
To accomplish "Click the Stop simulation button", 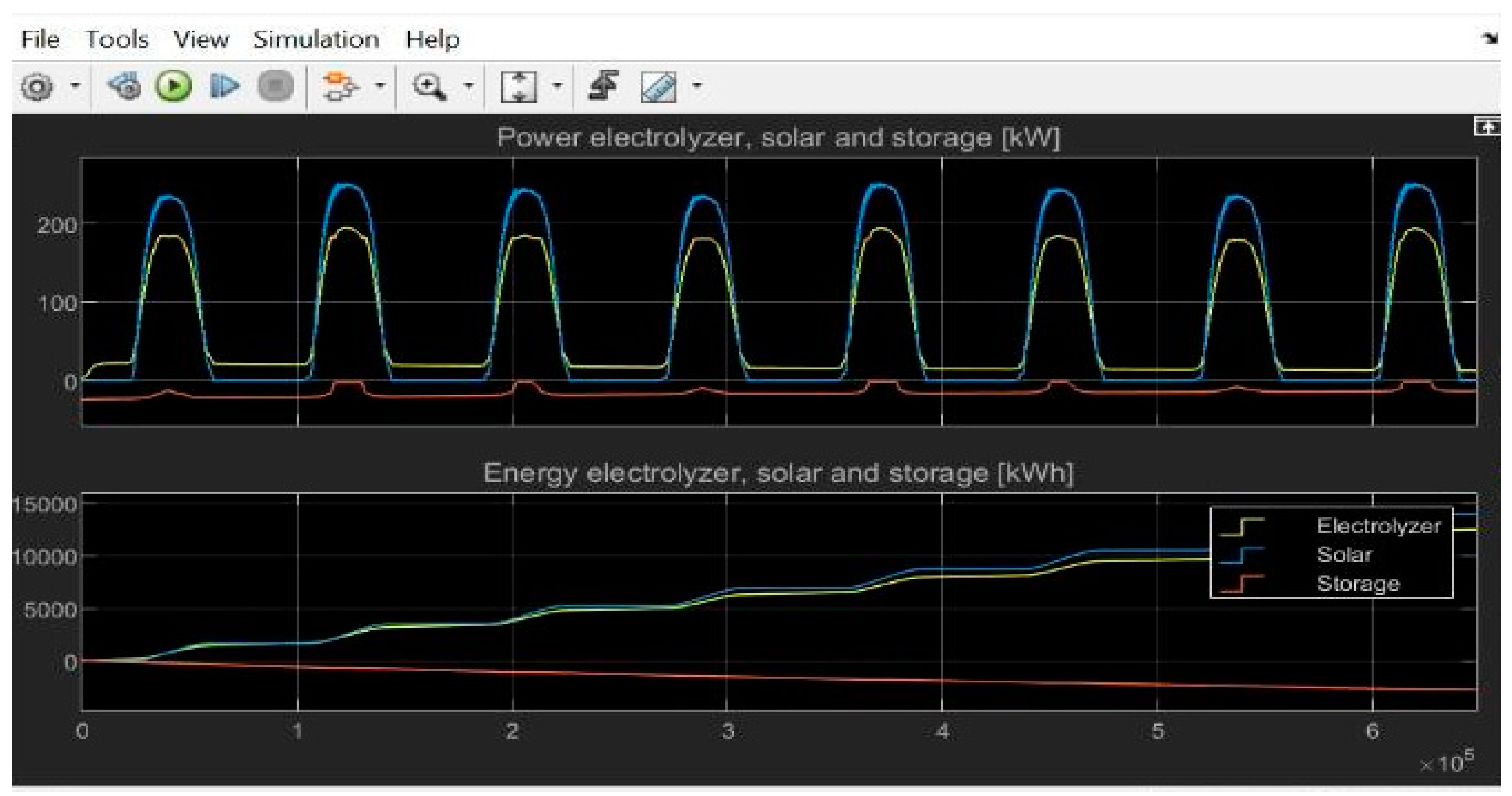I will (x=276, y=86).
